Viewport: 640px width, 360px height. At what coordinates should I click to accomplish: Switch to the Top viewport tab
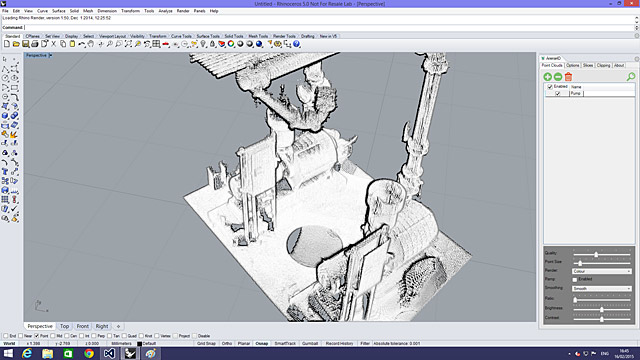pyautogui.click(x=64, y=326)
